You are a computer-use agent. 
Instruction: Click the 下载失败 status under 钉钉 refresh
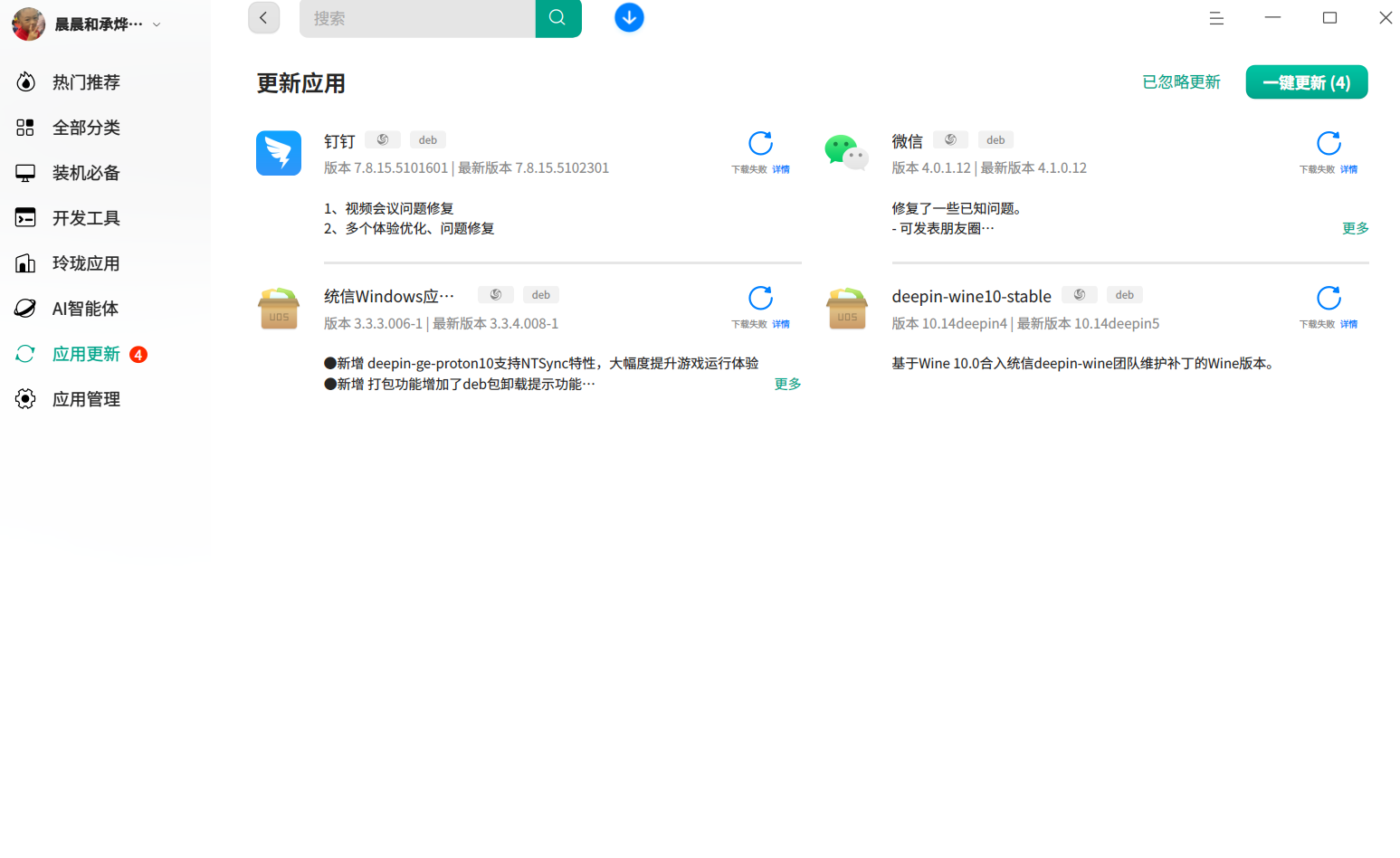749,169
